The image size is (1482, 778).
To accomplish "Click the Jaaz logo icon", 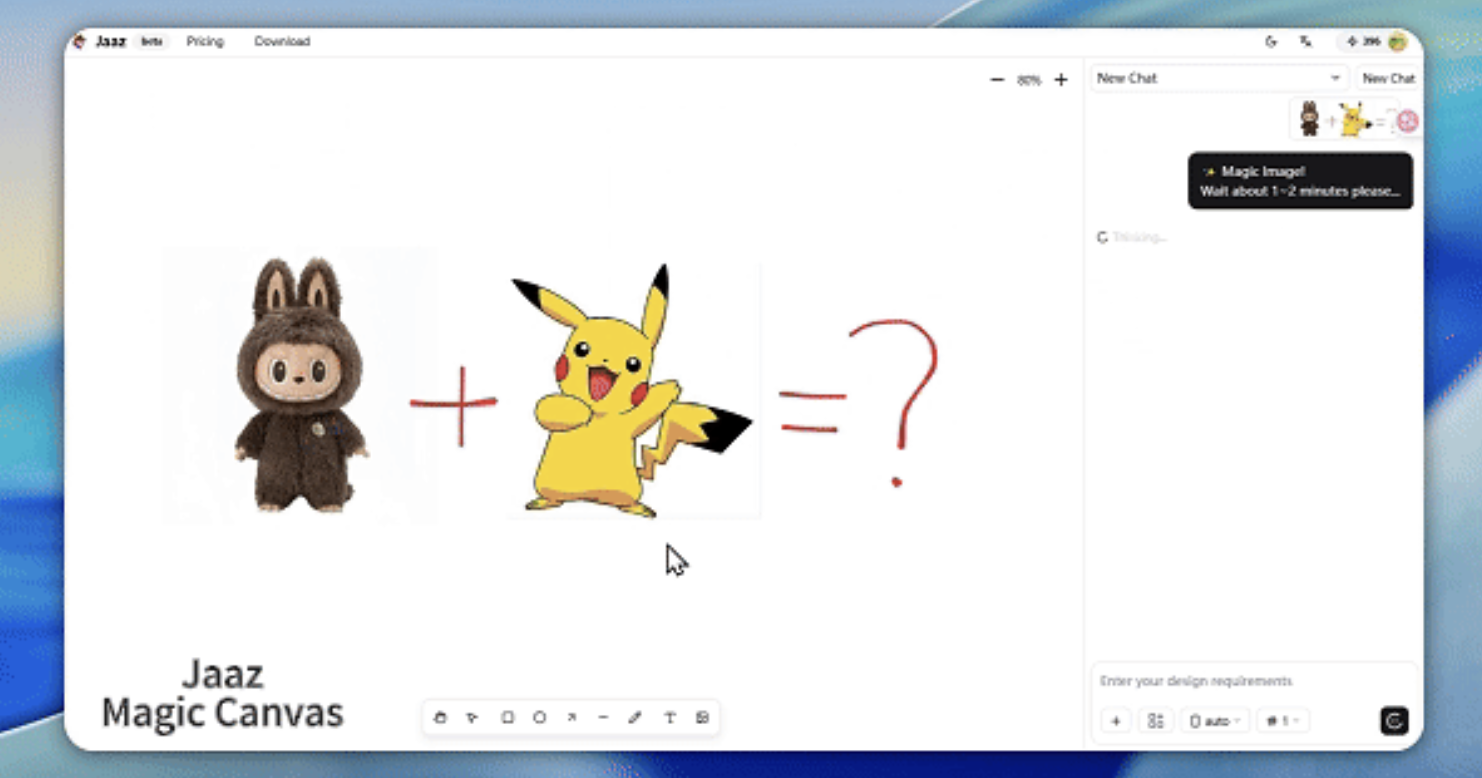I will click(x=80, y=41).
